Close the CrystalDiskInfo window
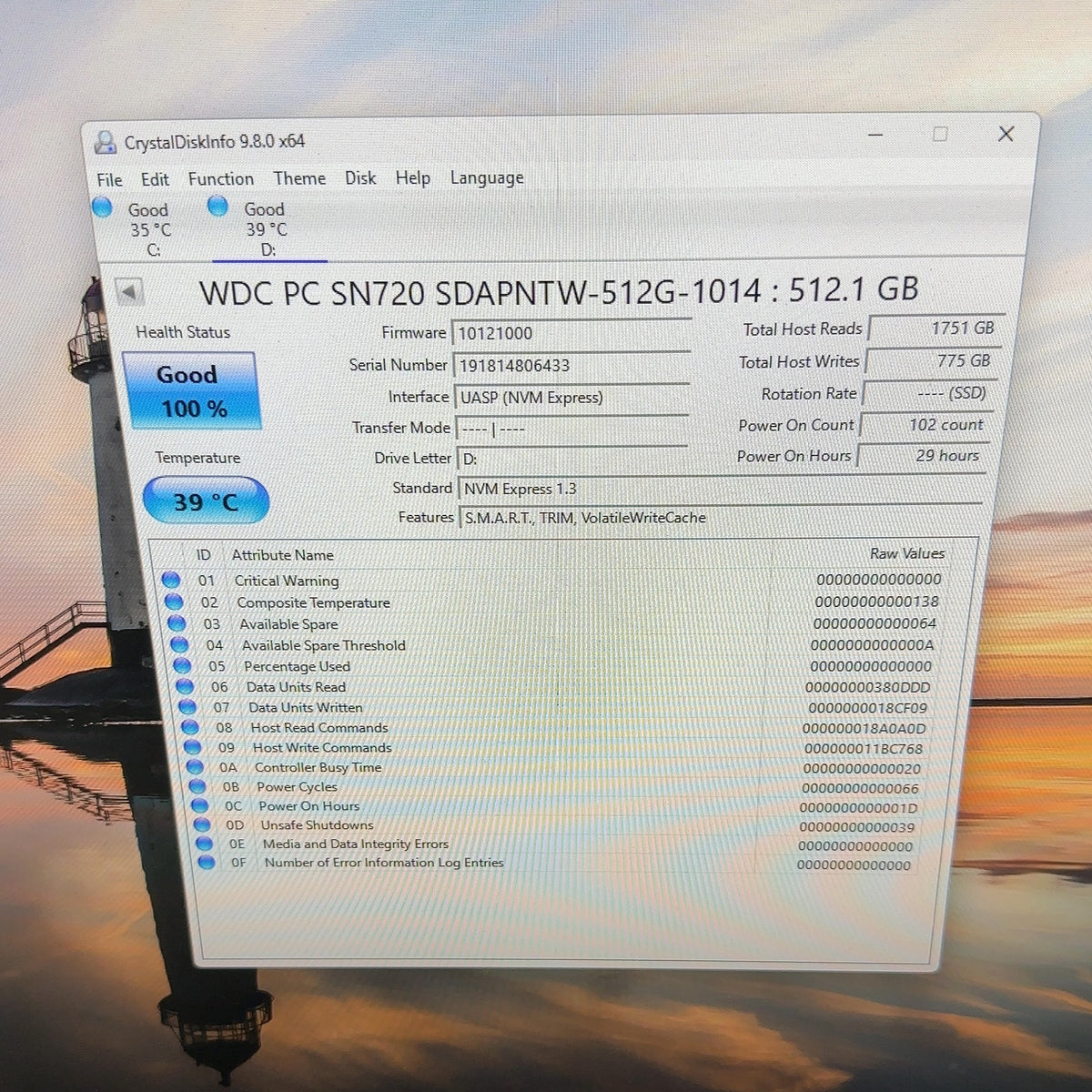Viewport: 1092px width, 1092px height. click(1006, 134)
